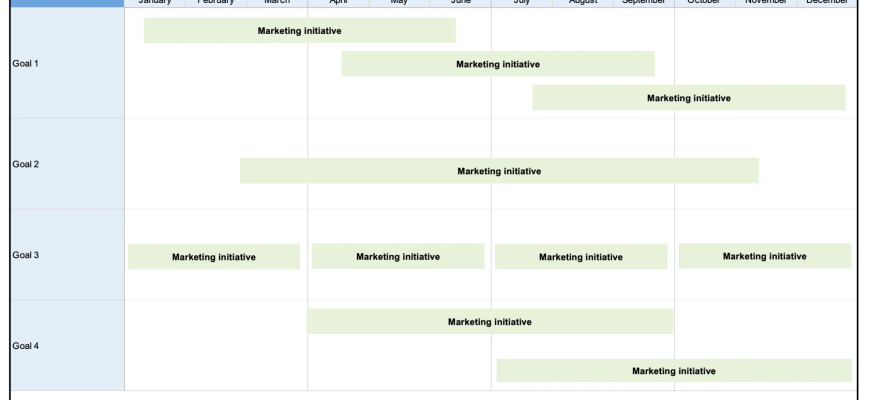Click the January month header cell
This screenshot has height=400, width=870.
pos(155,3)
